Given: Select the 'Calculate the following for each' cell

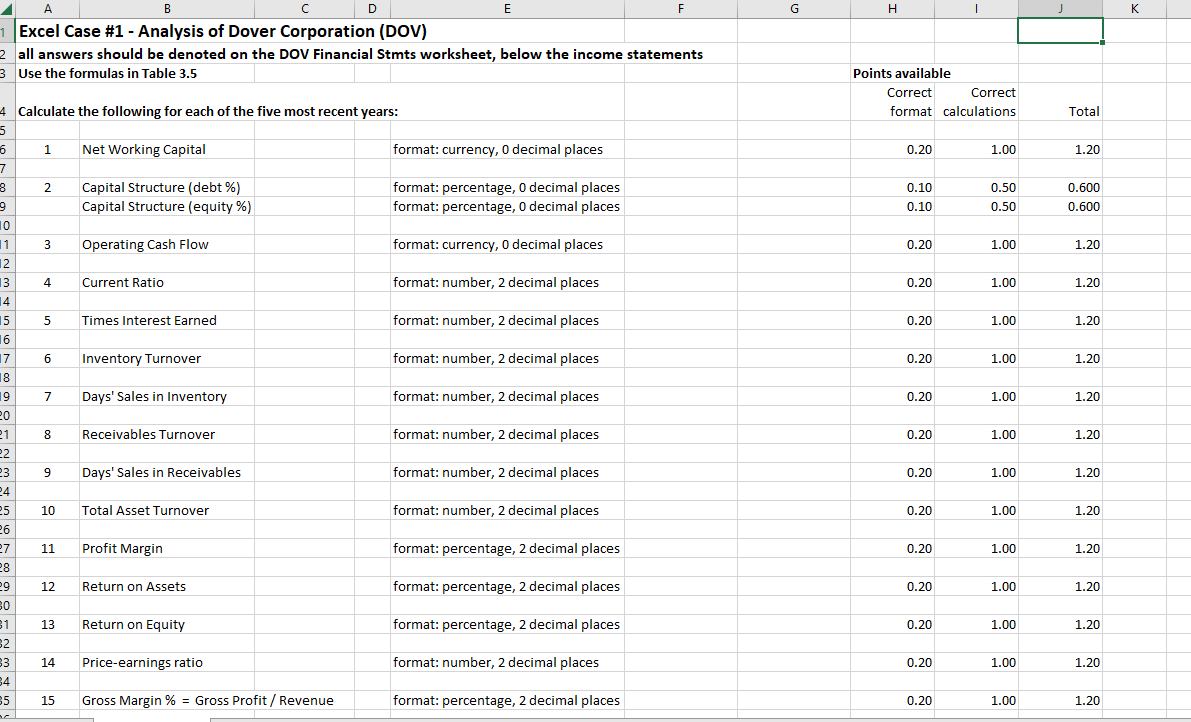Looking at the screenshot, I should [207, 112].
